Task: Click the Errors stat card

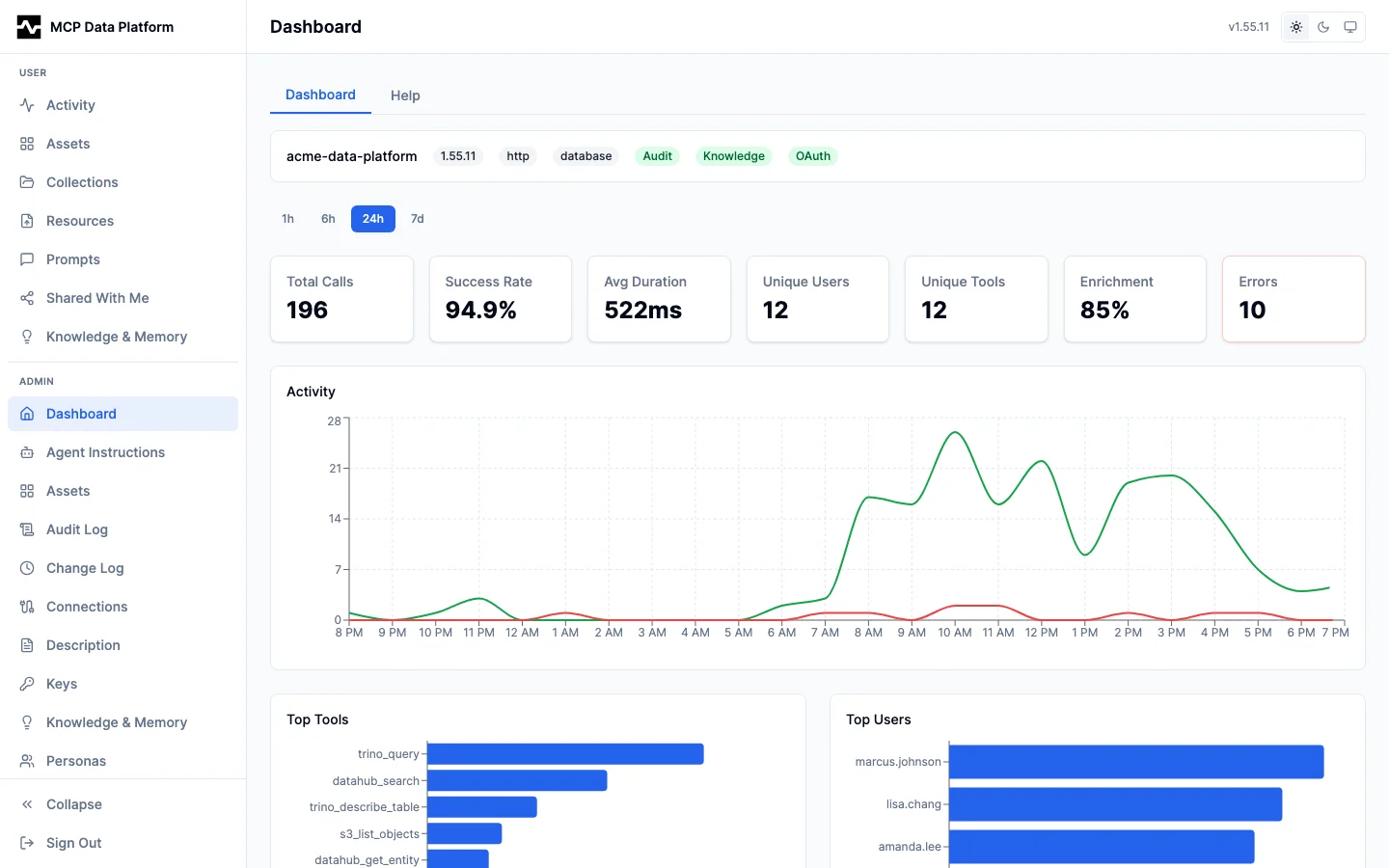Action: (x=1293, y=298)
